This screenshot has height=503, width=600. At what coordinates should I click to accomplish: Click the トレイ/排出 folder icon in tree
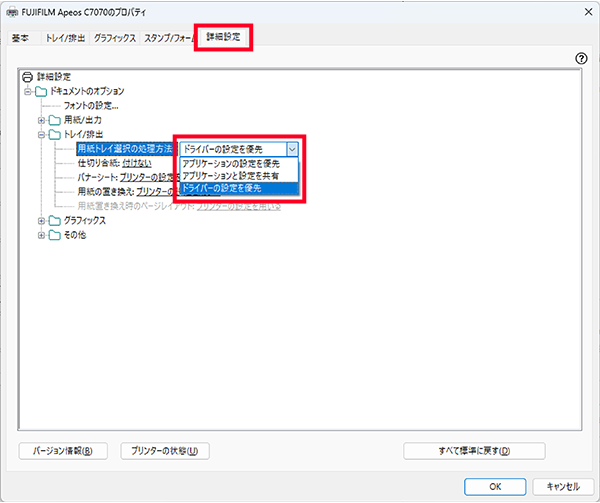[x=55, y=135]
